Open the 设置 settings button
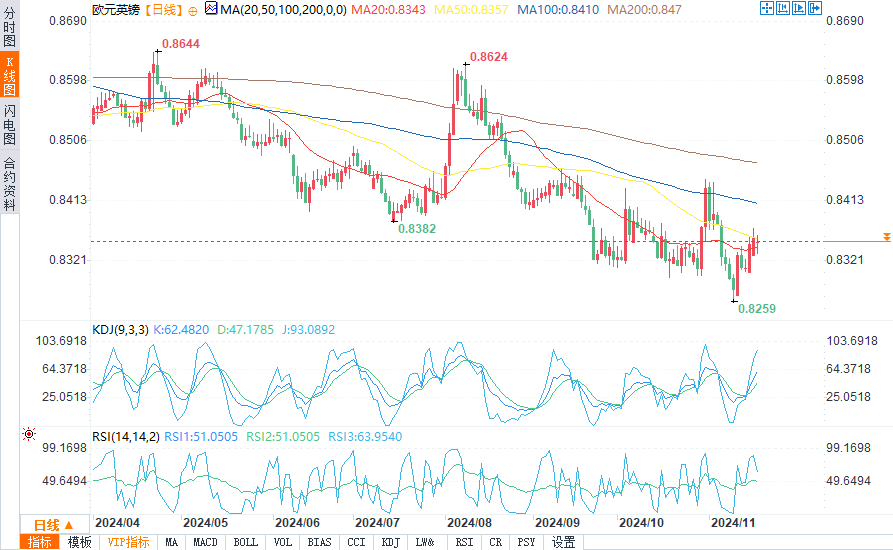Screen dimensions: 893x550 pos(563,542)
